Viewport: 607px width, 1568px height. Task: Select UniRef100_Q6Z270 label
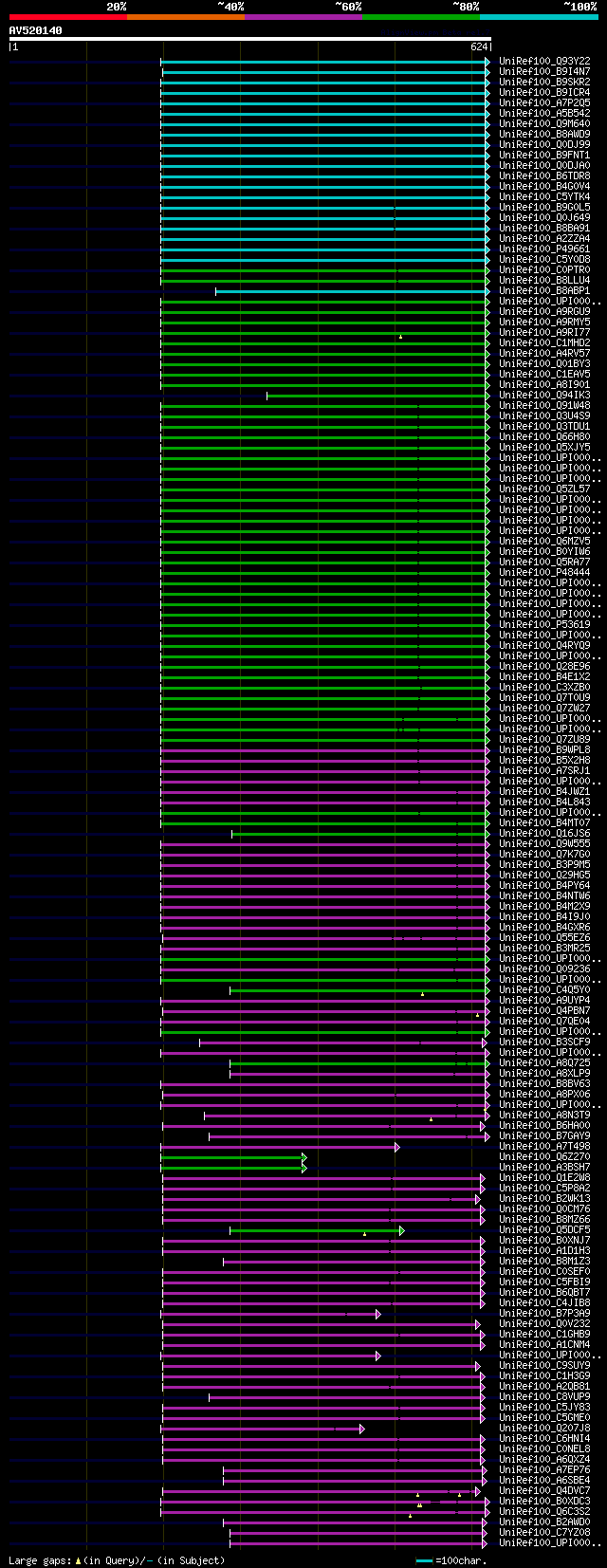[x=544, y=1156]
